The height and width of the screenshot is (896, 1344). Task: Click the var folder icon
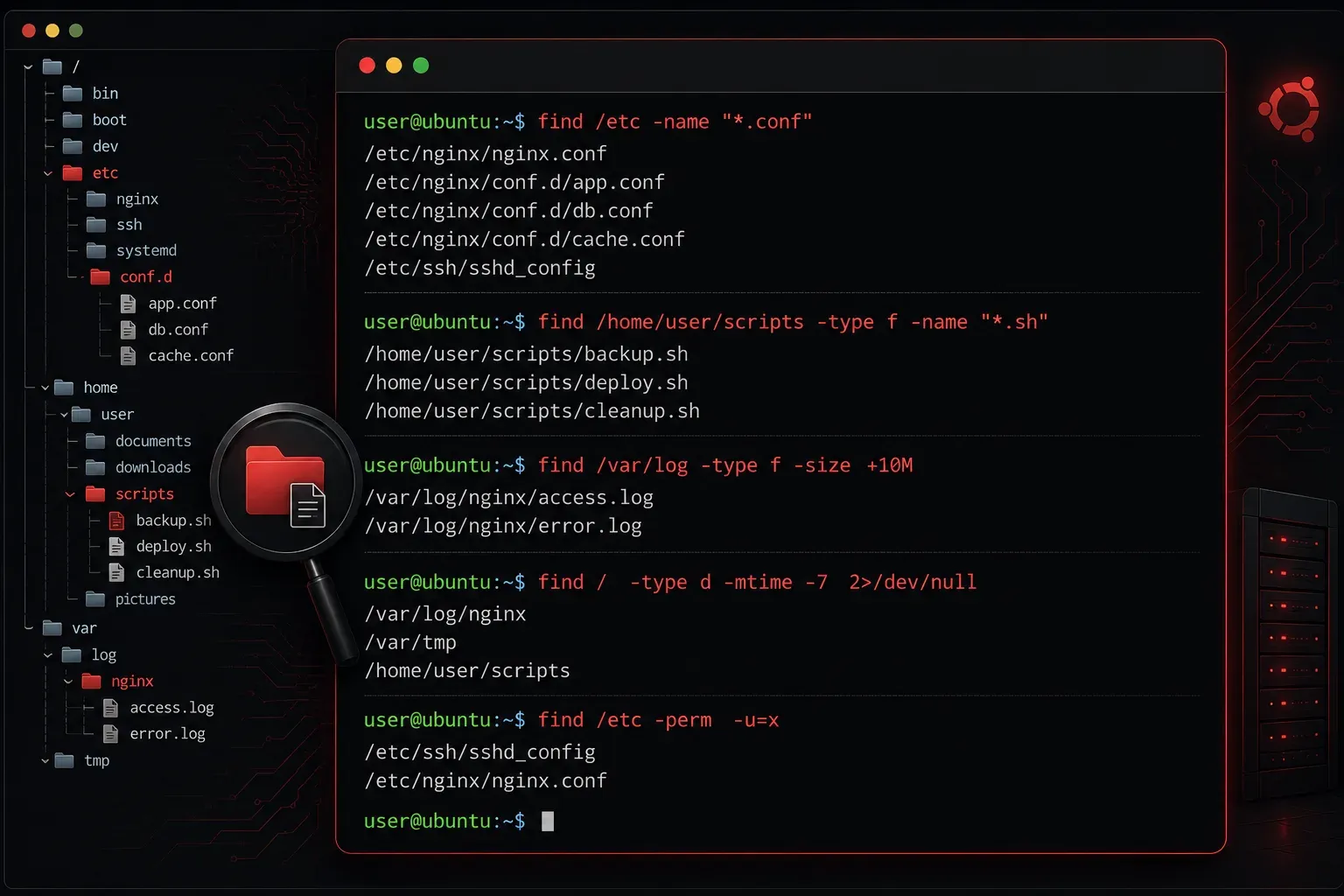point(52,628)
